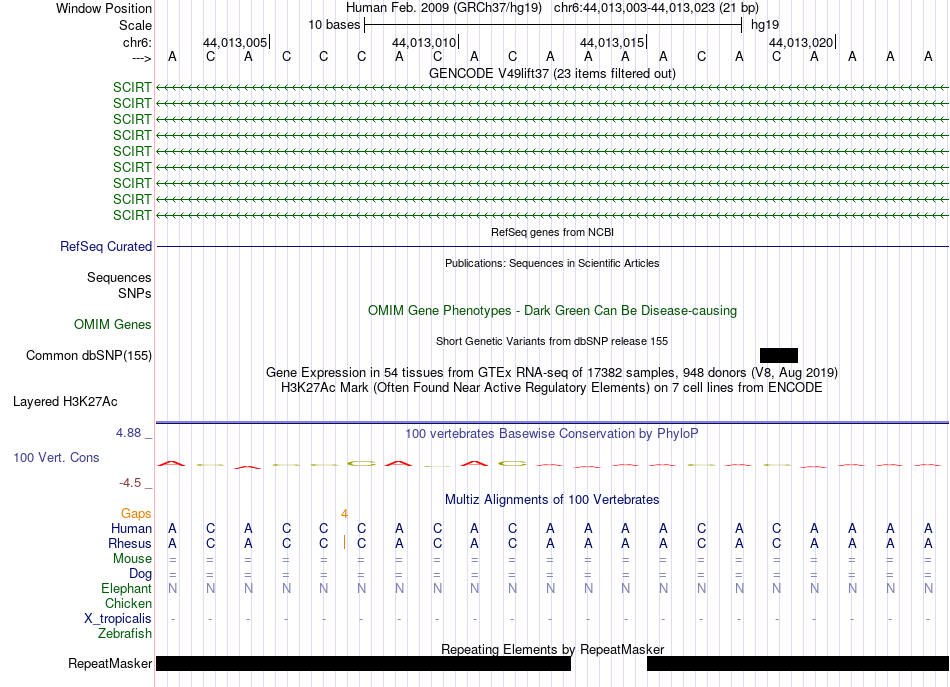The width and height of the screenshot is (950, 687).
Task: Open OMIM Gene Phenotypes track title
Action: pyautogui.click(x=552, y=310)
